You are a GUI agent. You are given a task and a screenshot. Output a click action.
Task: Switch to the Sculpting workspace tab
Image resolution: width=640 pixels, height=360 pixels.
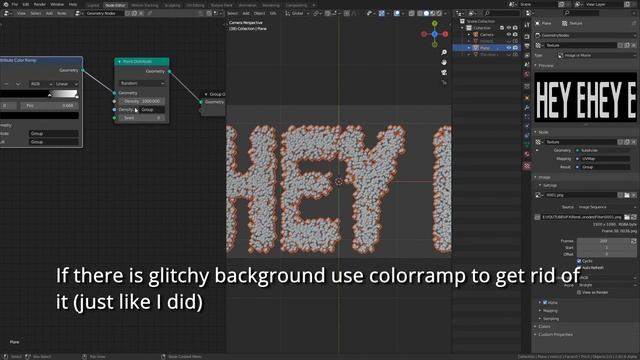pyautogui.click(x=172, y=5)
